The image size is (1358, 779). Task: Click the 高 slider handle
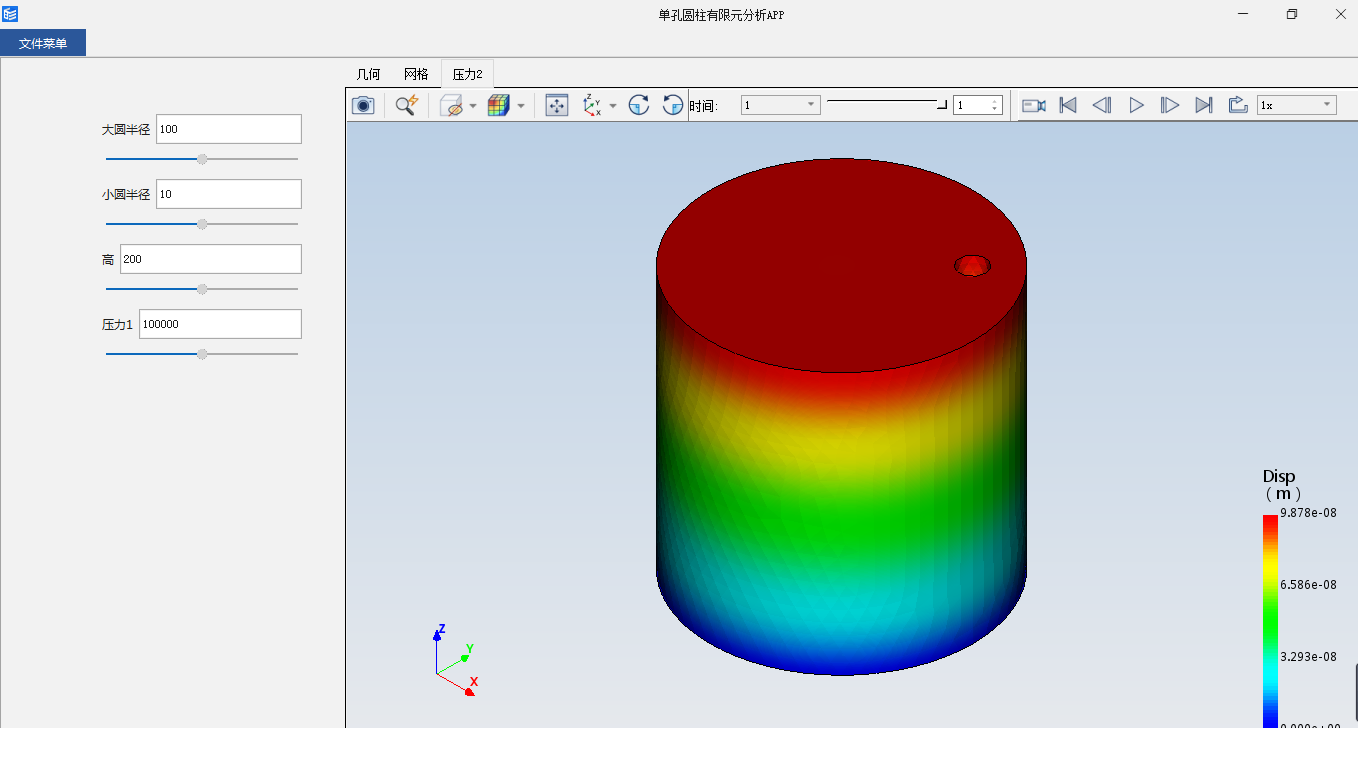click(x=202, y=289)
